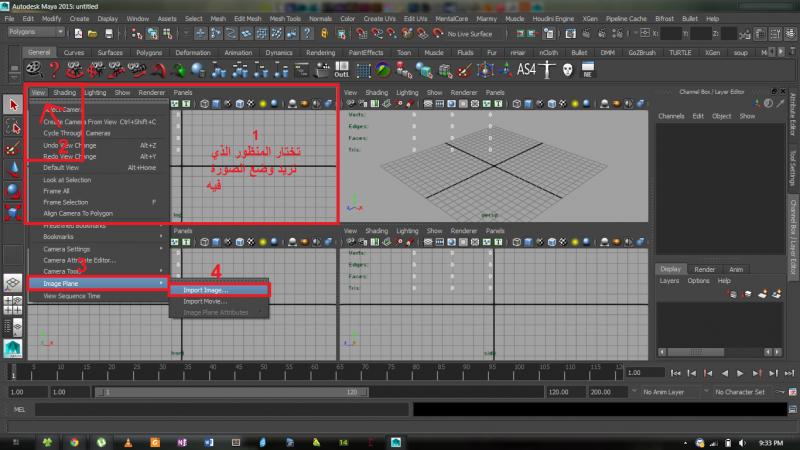Image resolution: width=800 pixels, height=450 pixels.
Task: Click the render view clapper shelf icon
Action: pyautogui.click(x=322, y=70)
